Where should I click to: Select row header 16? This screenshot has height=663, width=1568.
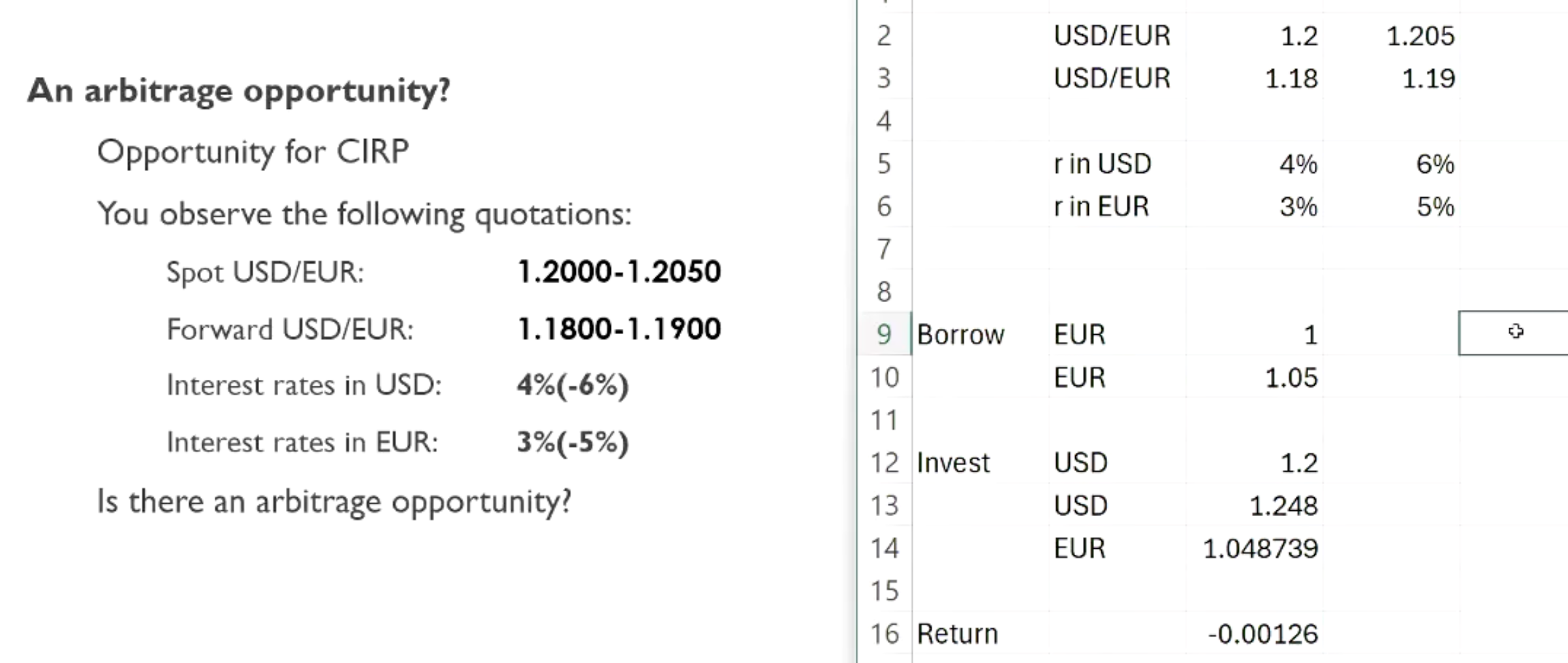(x=884, y=634)
